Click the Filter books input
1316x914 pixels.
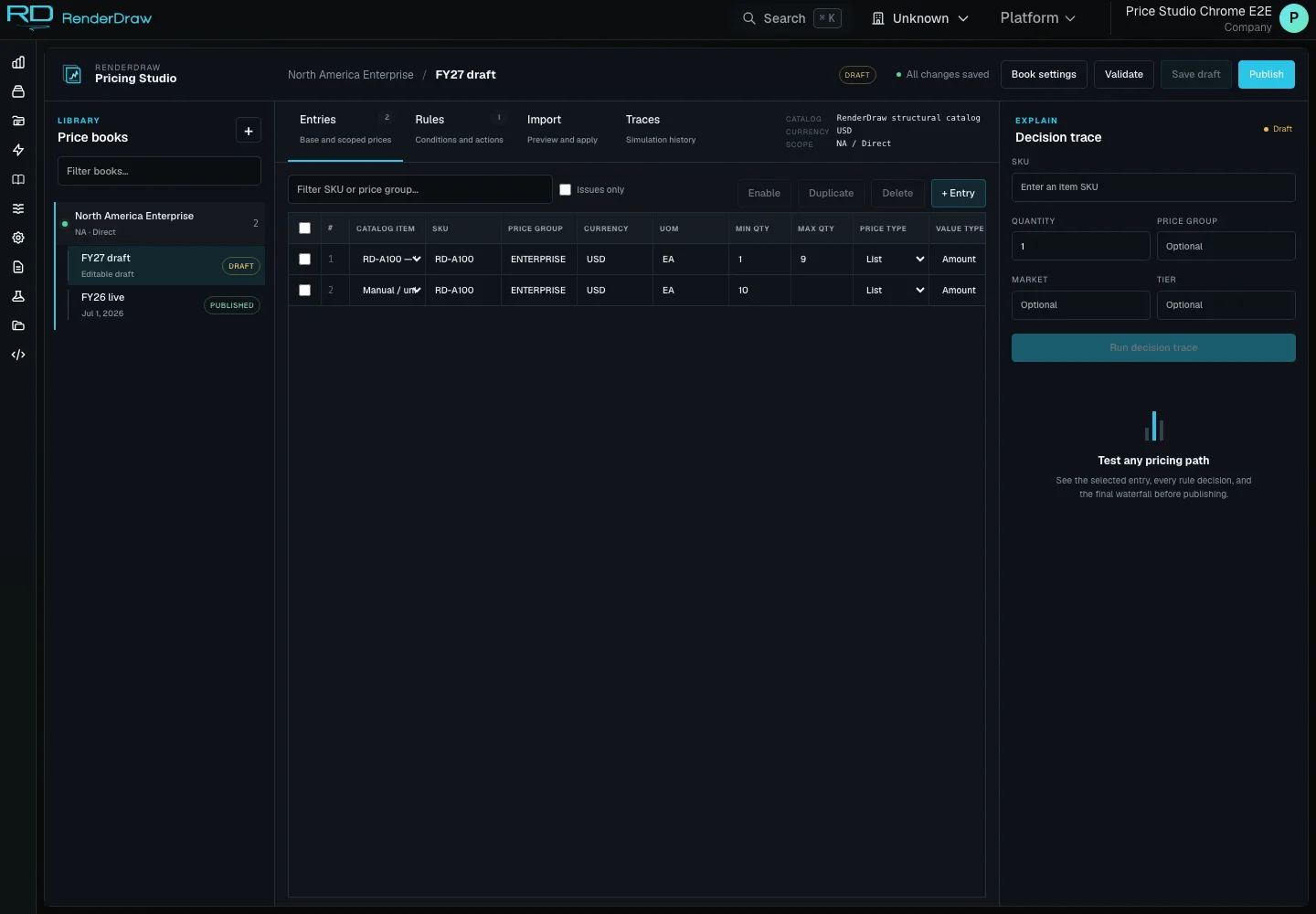159,171
